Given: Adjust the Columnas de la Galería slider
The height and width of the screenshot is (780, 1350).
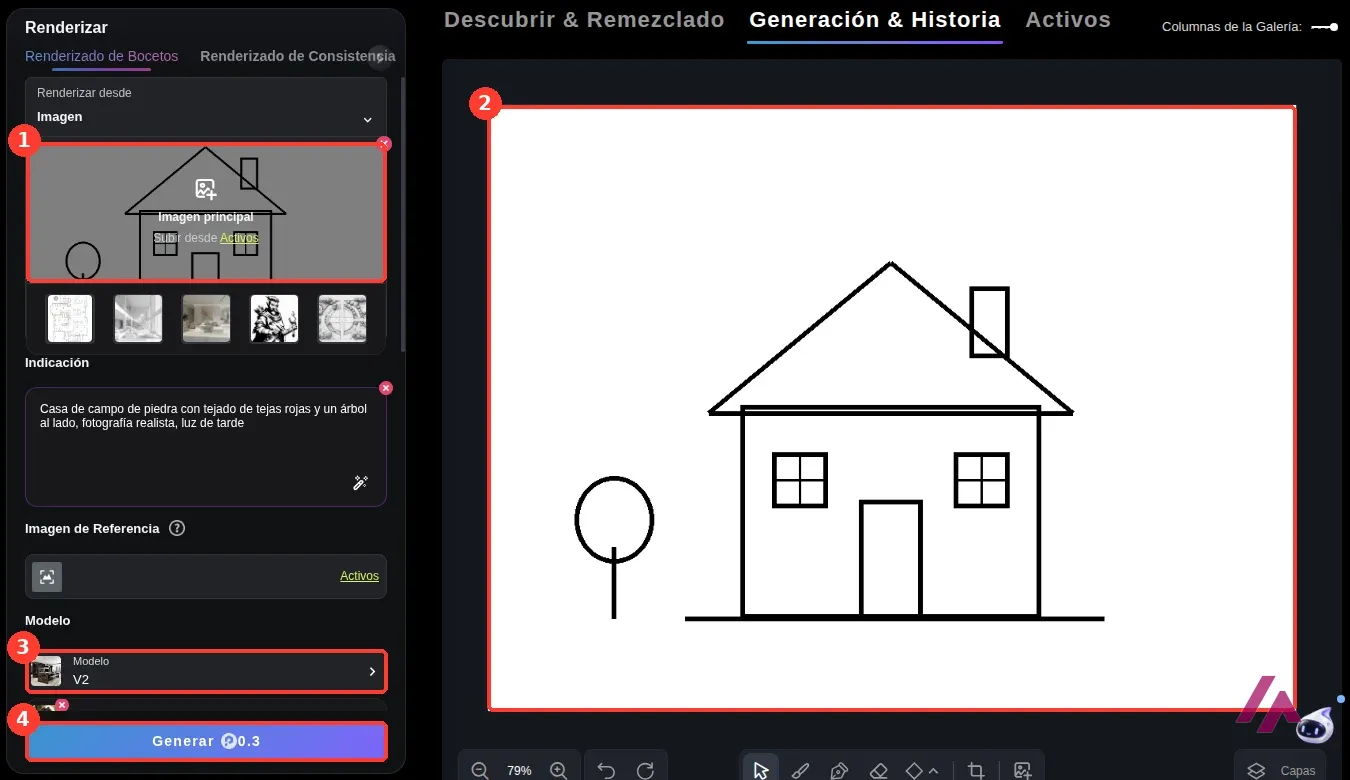Looking at the screenshot, I should pyautogui.click(x=1324, y=27).
